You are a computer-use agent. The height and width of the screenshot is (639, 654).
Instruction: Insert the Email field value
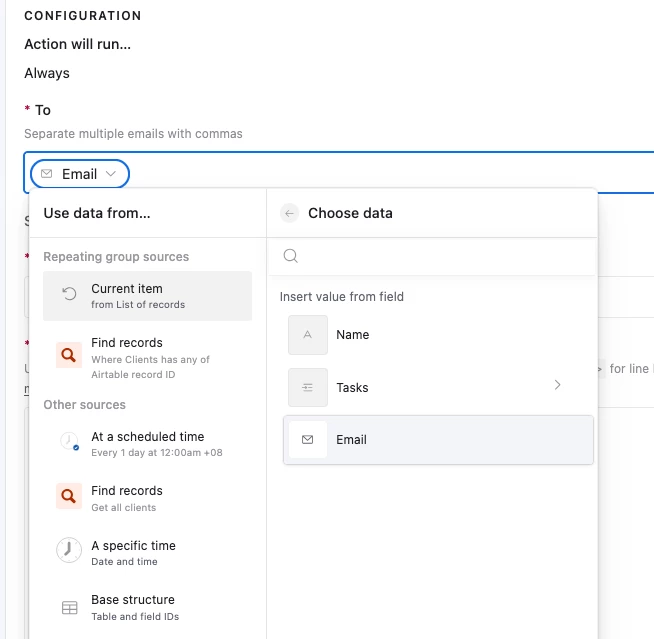(x=438, y=440)
